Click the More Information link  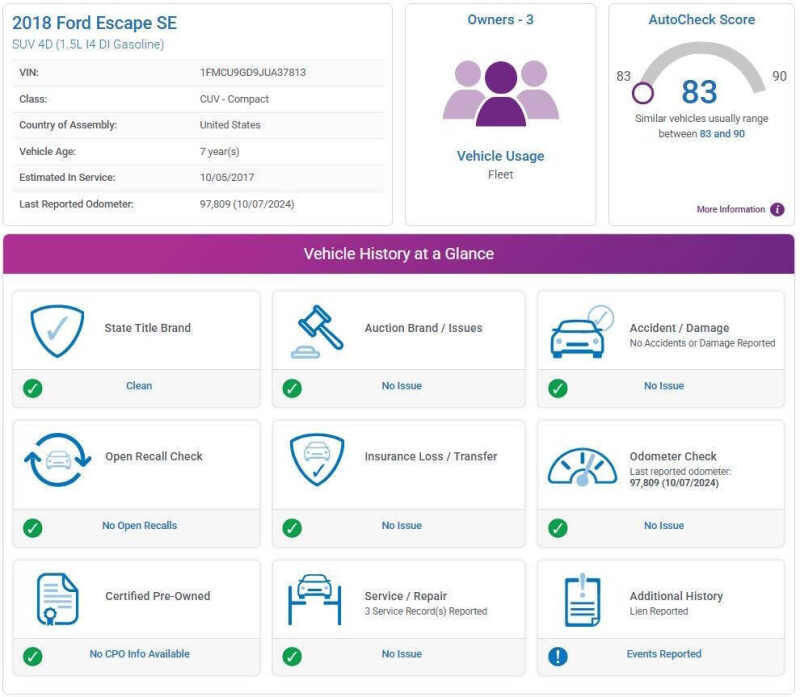click(731, 210)
